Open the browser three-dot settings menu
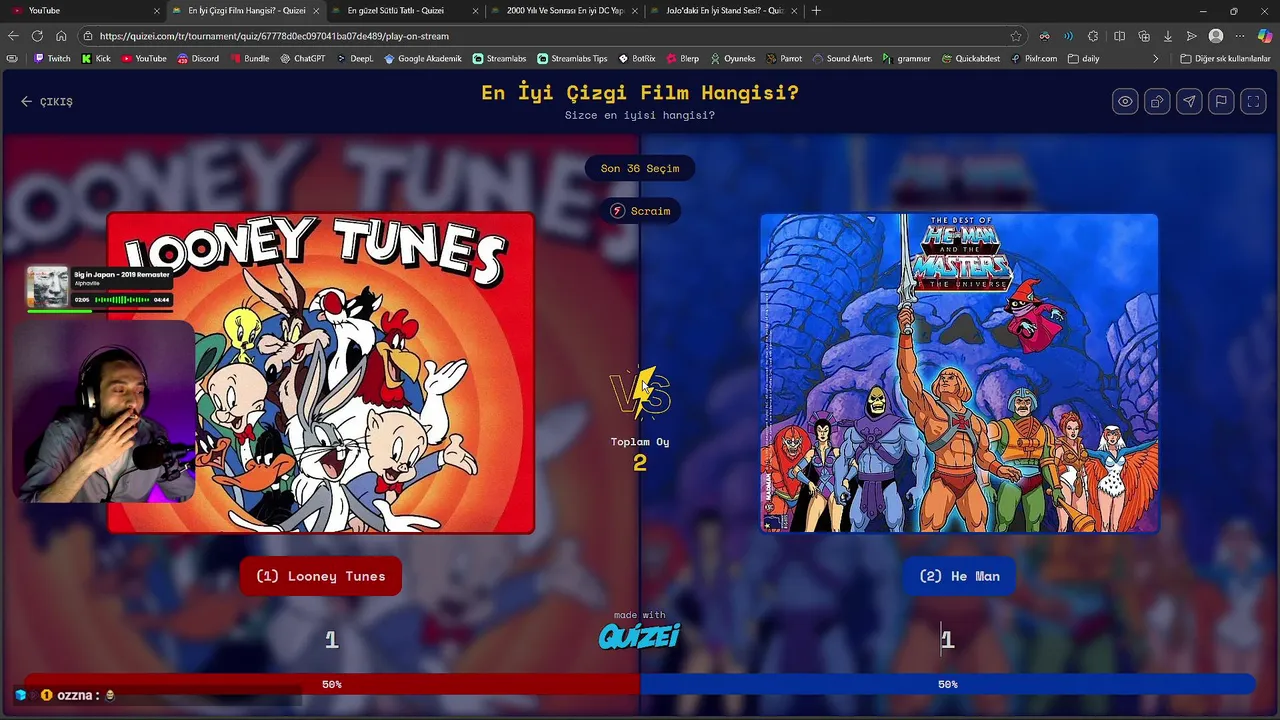The height and width of the screenshot is (720, 1280). [x=1240, y=36]
